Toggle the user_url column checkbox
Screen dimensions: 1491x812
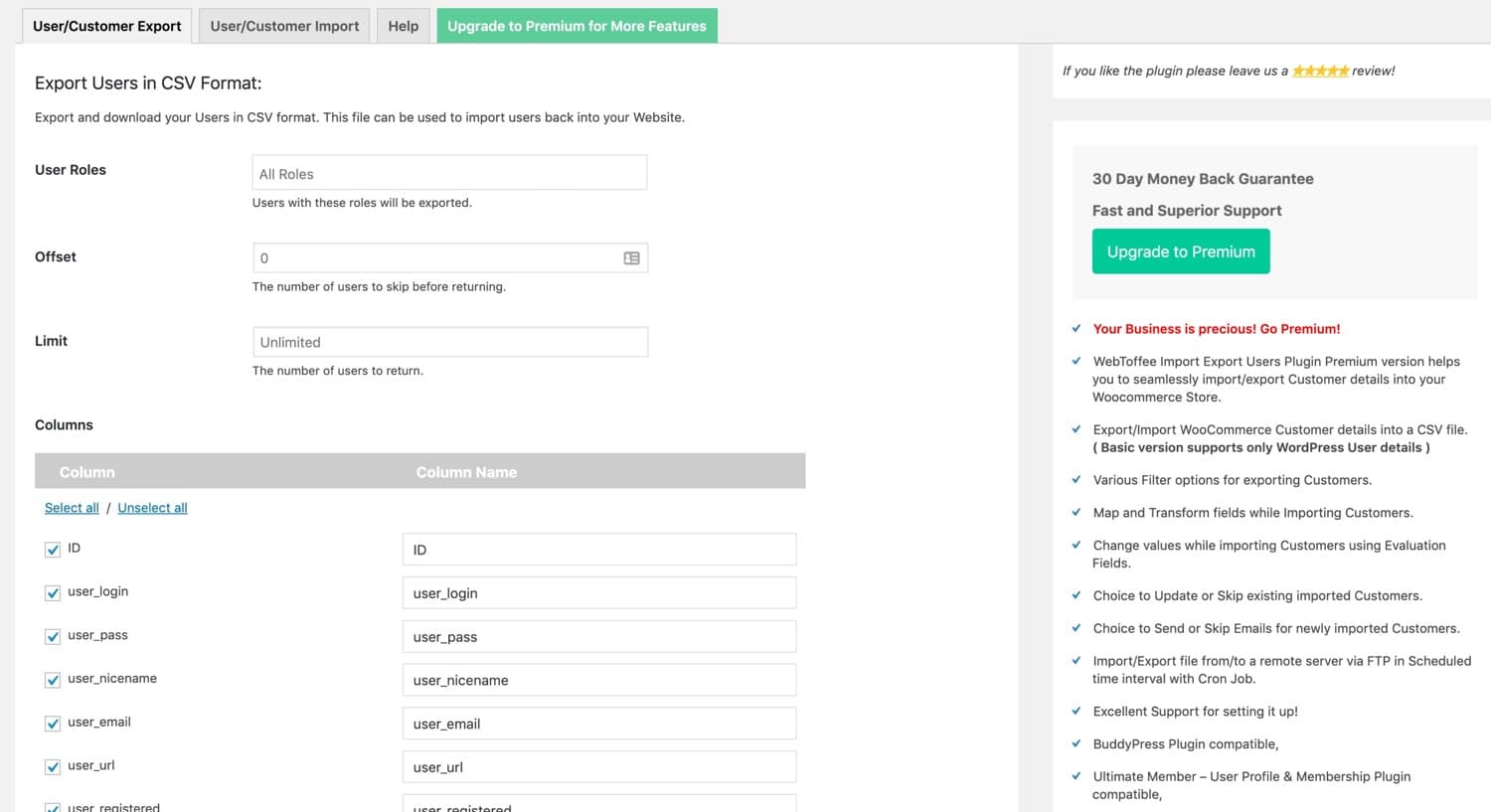tap(52, 766)
